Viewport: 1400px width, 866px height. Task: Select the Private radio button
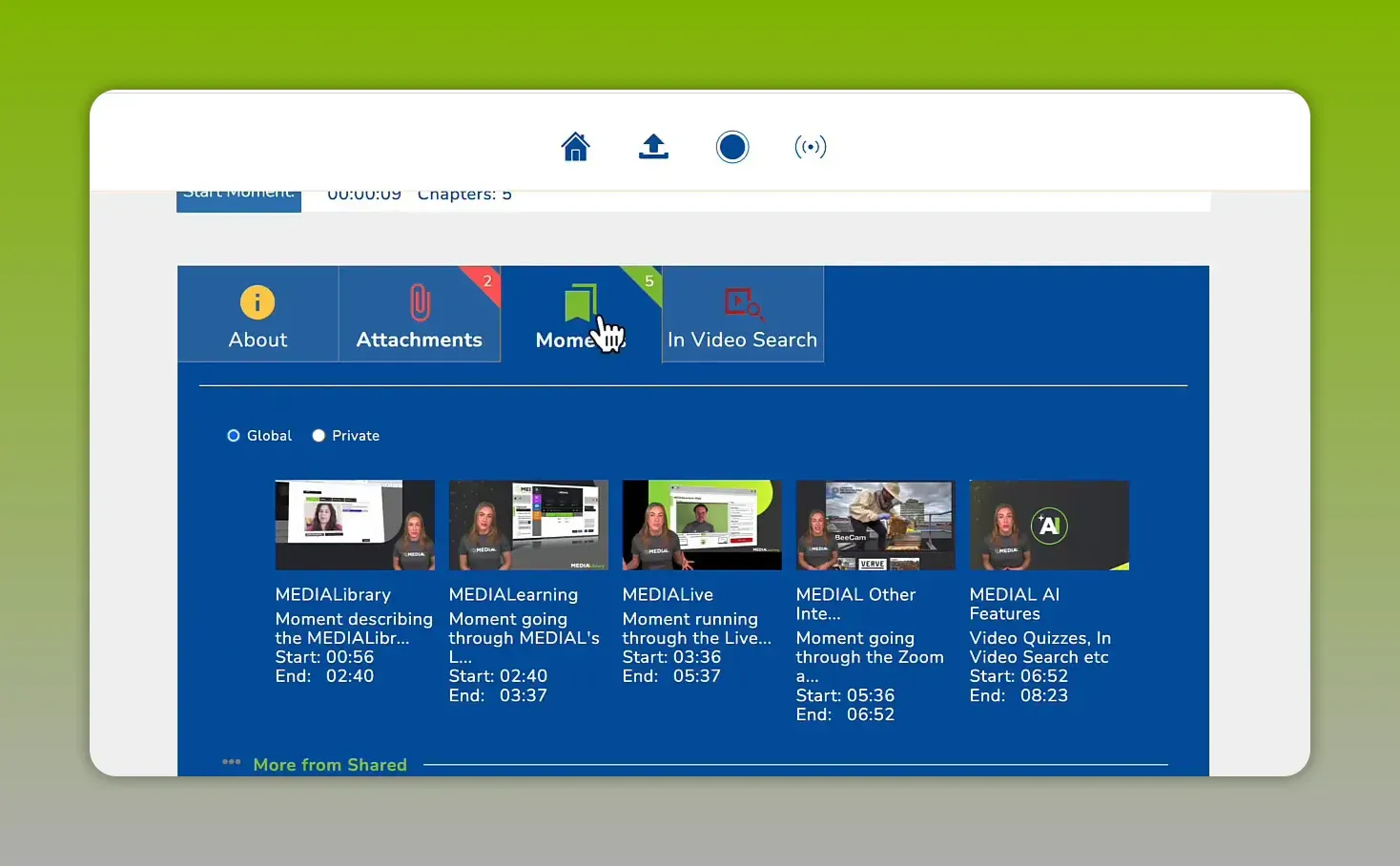pyautogui.click(x=319, y=436)
